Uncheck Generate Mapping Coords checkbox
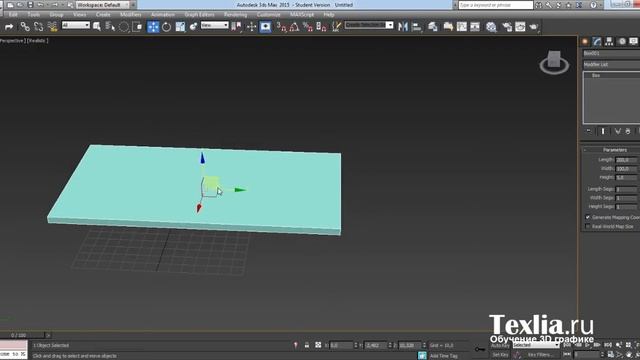This screenshot has width=640, height=360. [588, 217]
